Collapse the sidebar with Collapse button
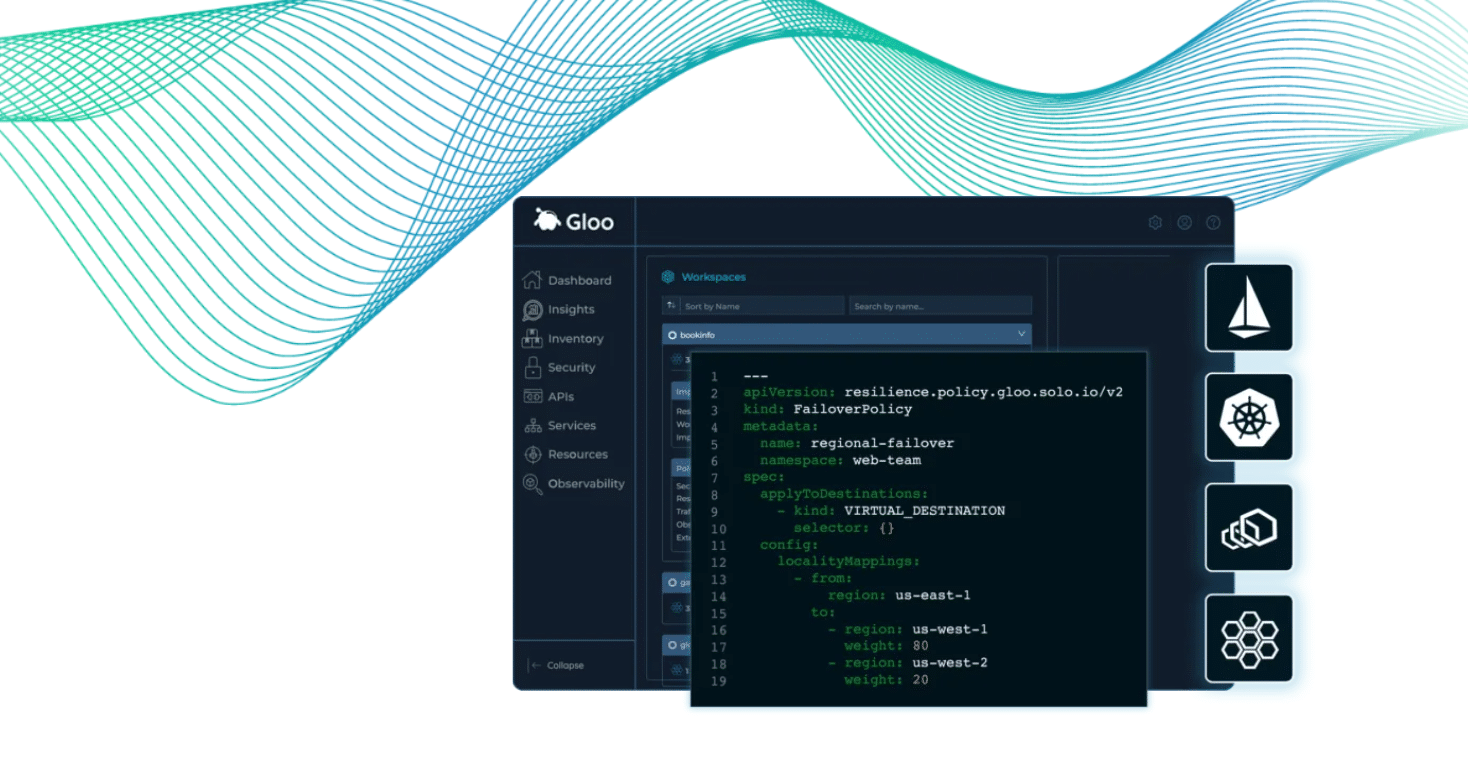 point(557,665)
